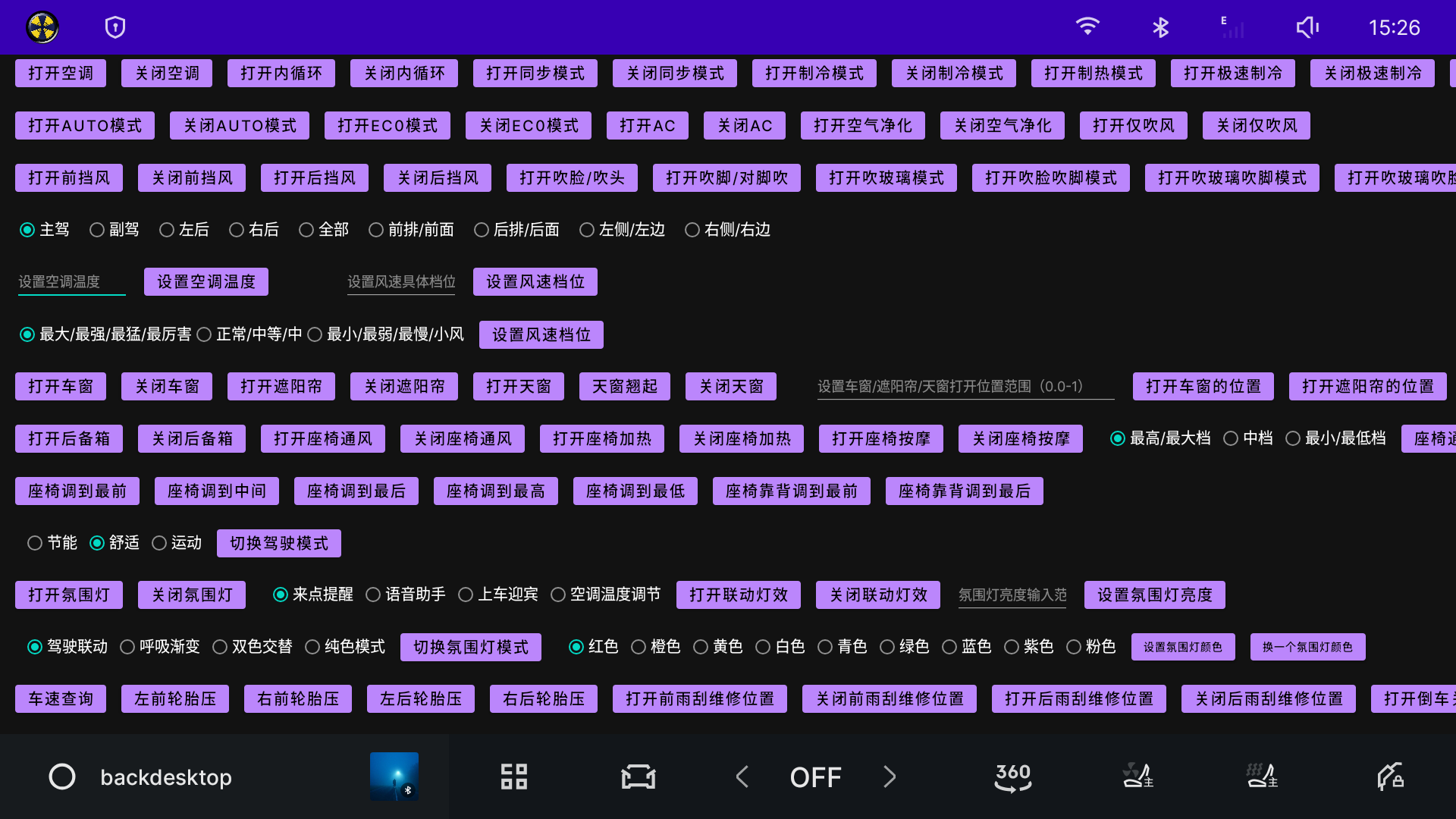Click right chevron next to OFF
Image resolution: width=1456 pixels, height=819 pixels.
(890, 777)
